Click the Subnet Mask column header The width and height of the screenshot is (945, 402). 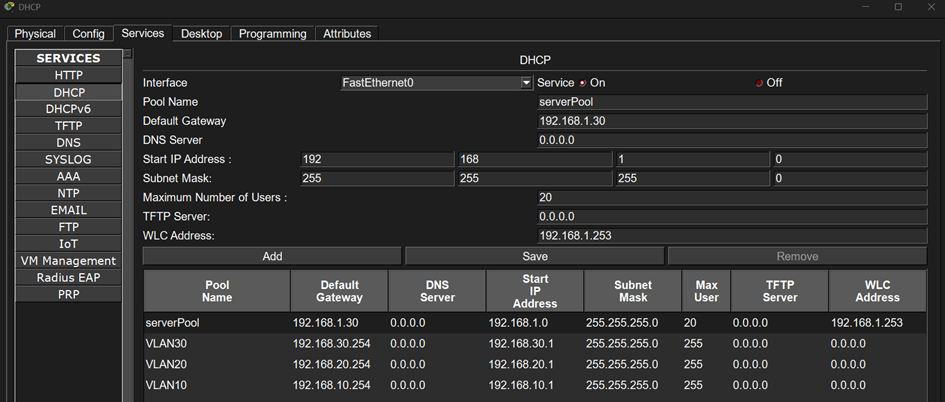pyautogui.click(x=633, y=291)
